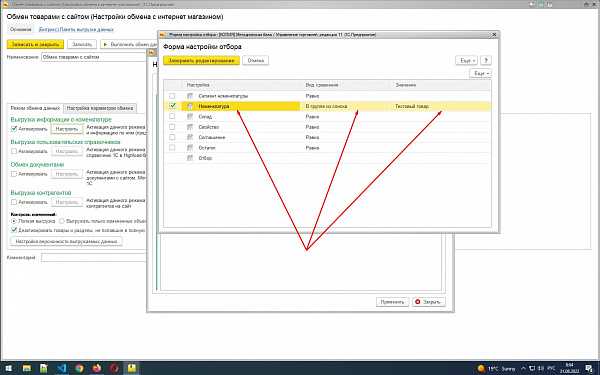Screen dimensions: 600x375
Task: Tick the Остатки filter checkbox
Action: click(x=172, y=147)
